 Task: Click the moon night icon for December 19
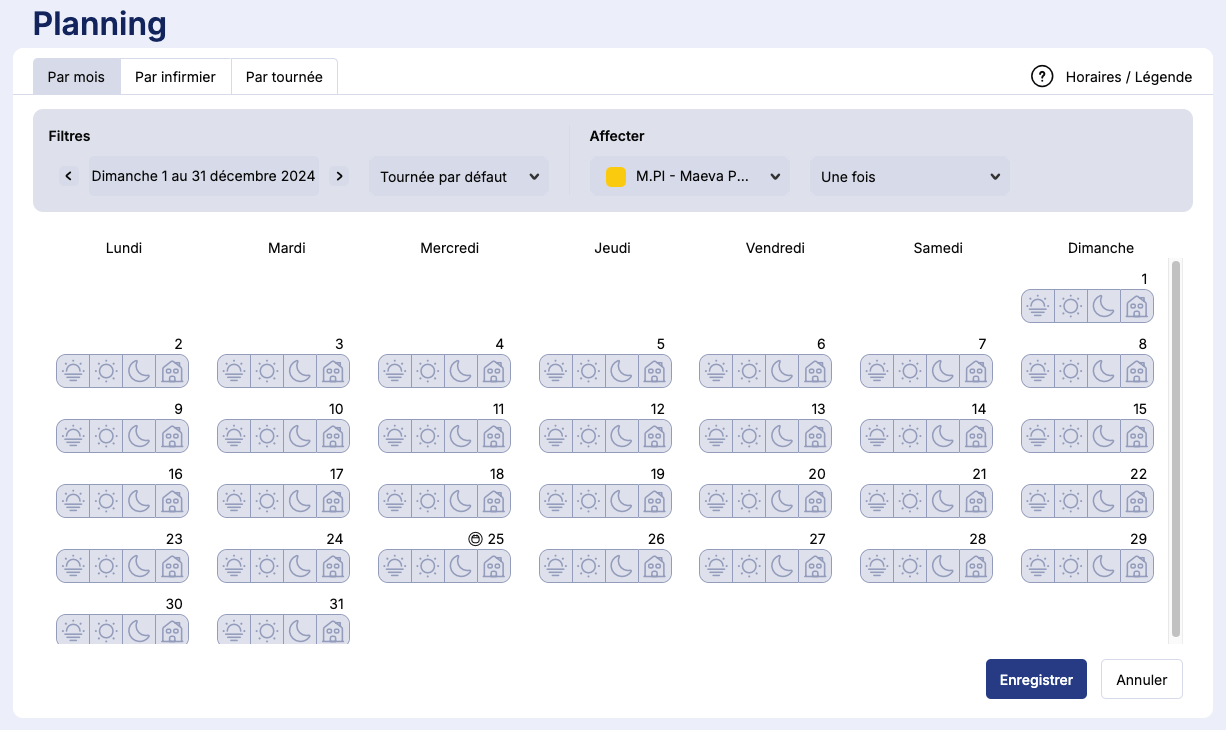pyautogui.click(x=622, y=501)
